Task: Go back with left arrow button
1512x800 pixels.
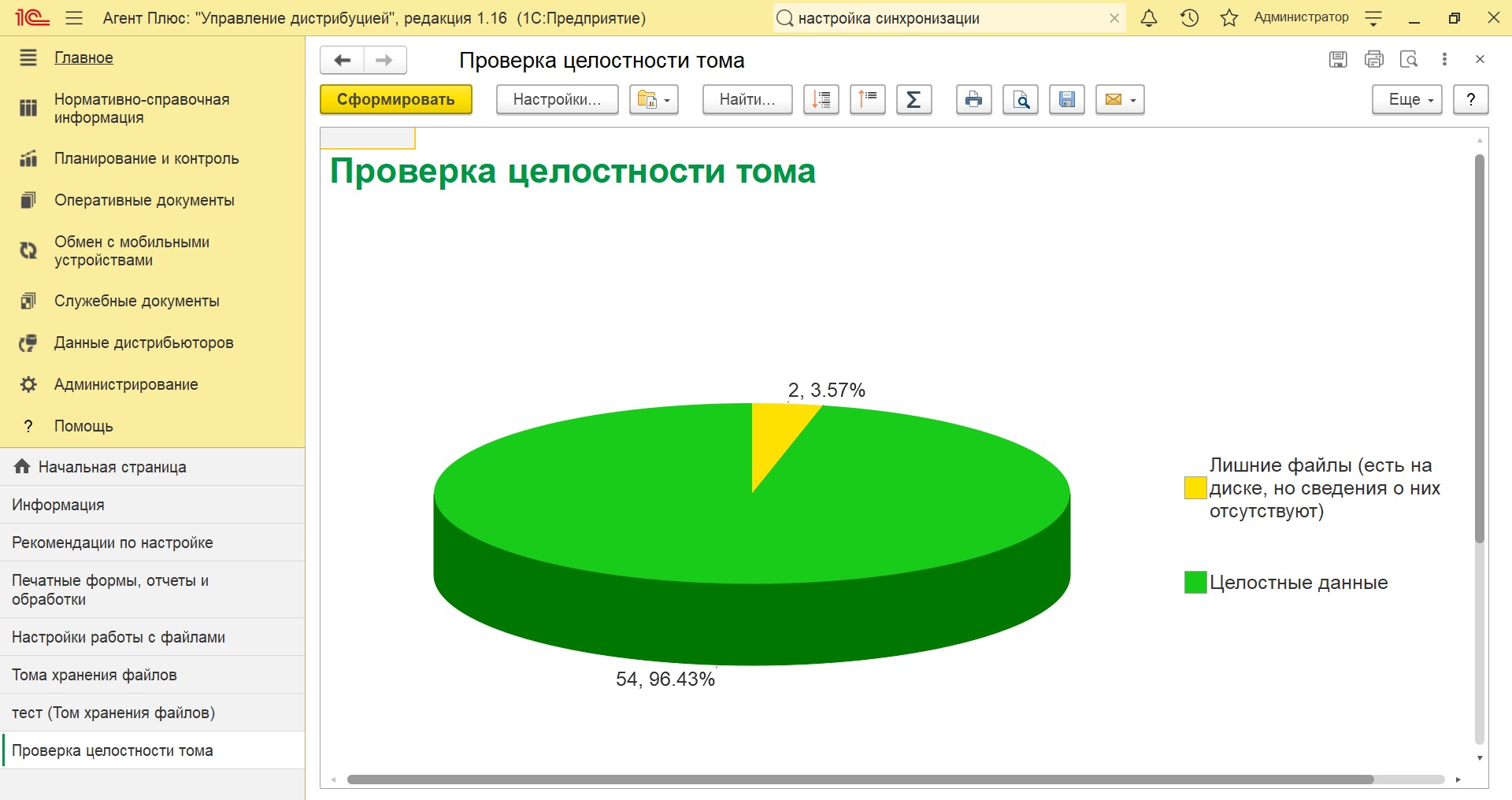Action: (343, 60)
